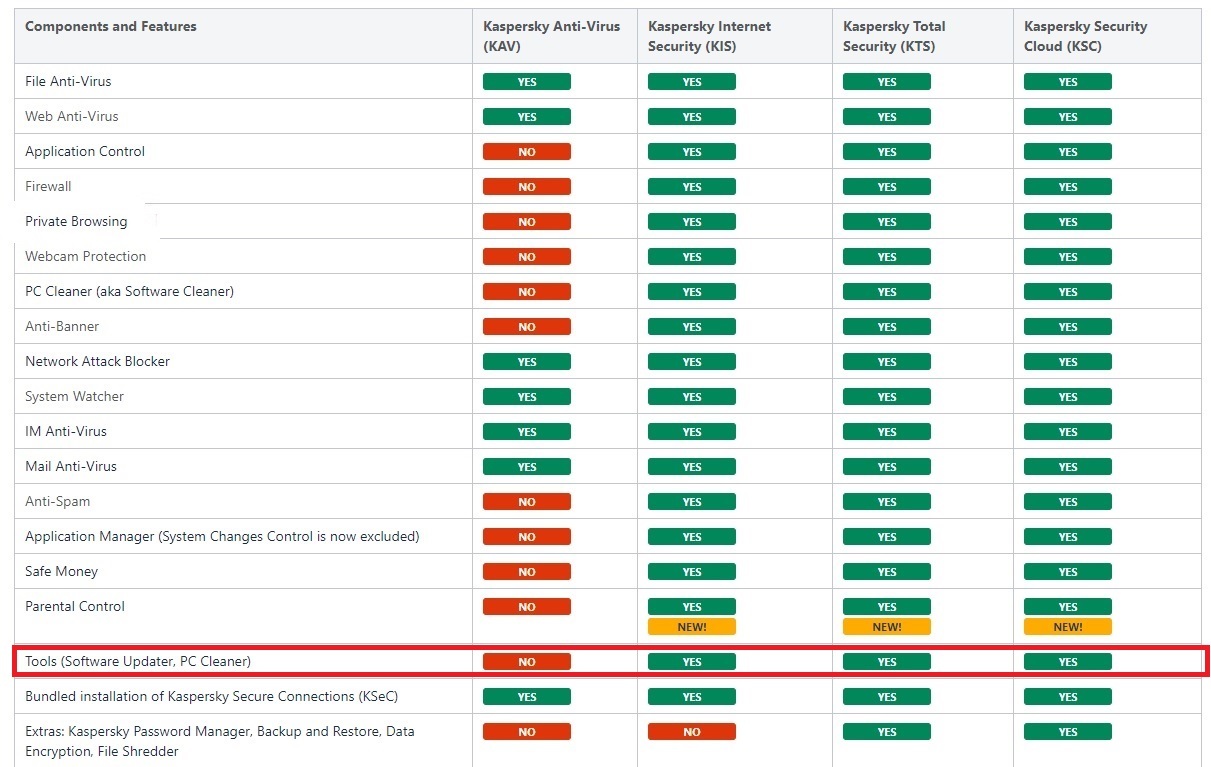Click the Components and Features header cell
Viewport: 1211px width, 767px height.
point(111,26)
